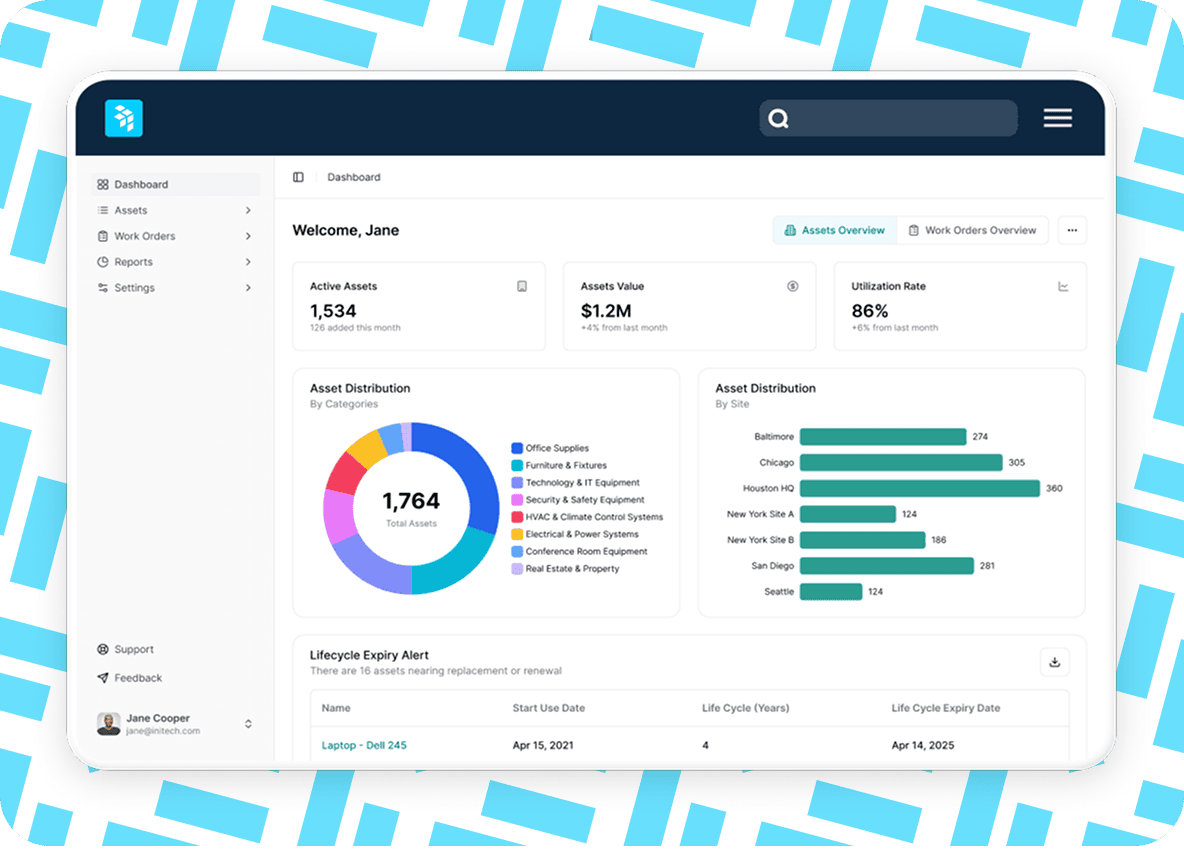The width and height of the screenshot is (1184, 854).
Task: Click the app logo in the top bar
Action: (124, 118)
